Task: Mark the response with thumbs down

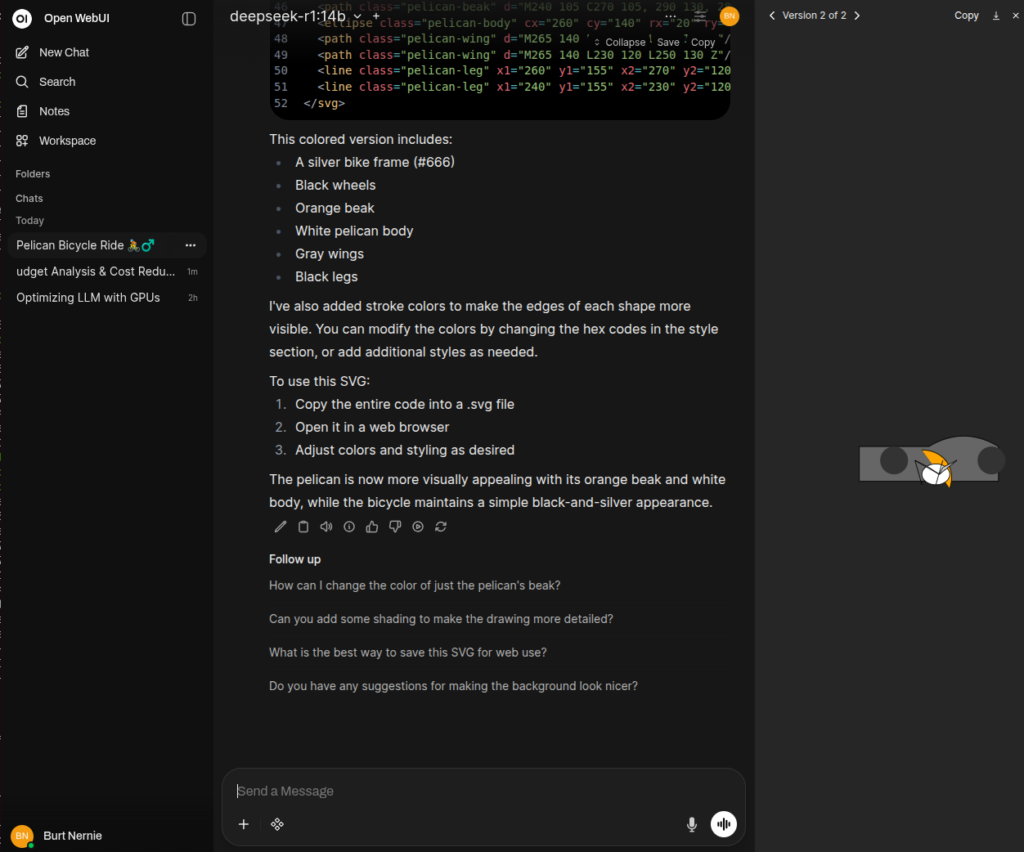Action: point(395,527)
